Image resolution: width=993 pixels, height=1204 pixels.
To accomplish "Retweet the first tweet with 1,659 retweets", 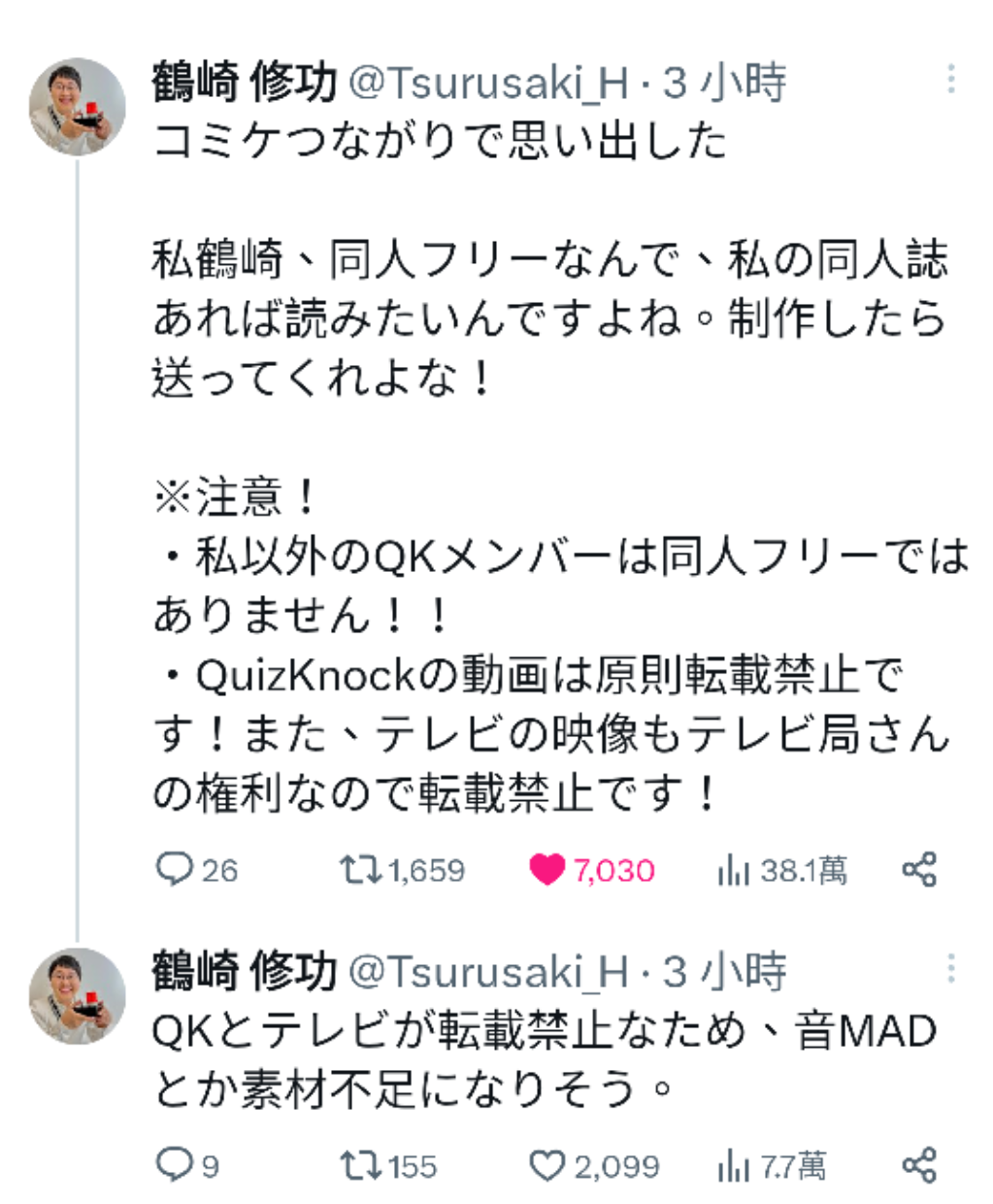I will point(359,869).
